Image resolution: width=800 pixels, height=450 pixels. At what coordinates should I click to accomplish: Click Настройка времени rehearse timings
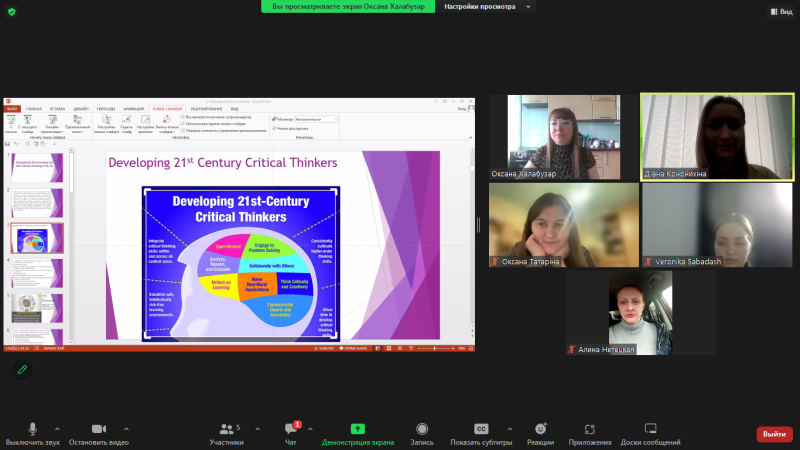click(x=145, y=124)
